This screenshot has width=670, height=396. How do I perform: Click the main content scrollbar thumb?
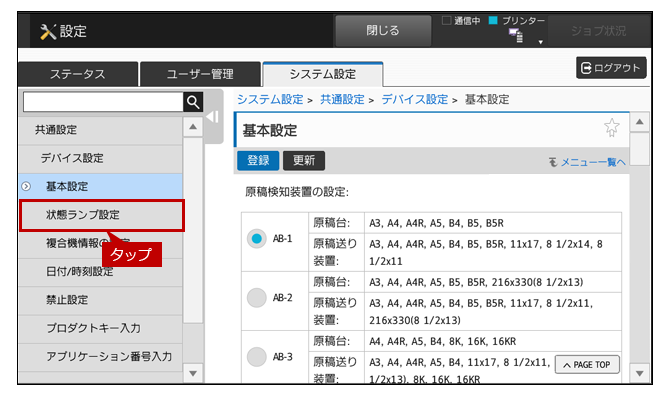tap(640, 149)
